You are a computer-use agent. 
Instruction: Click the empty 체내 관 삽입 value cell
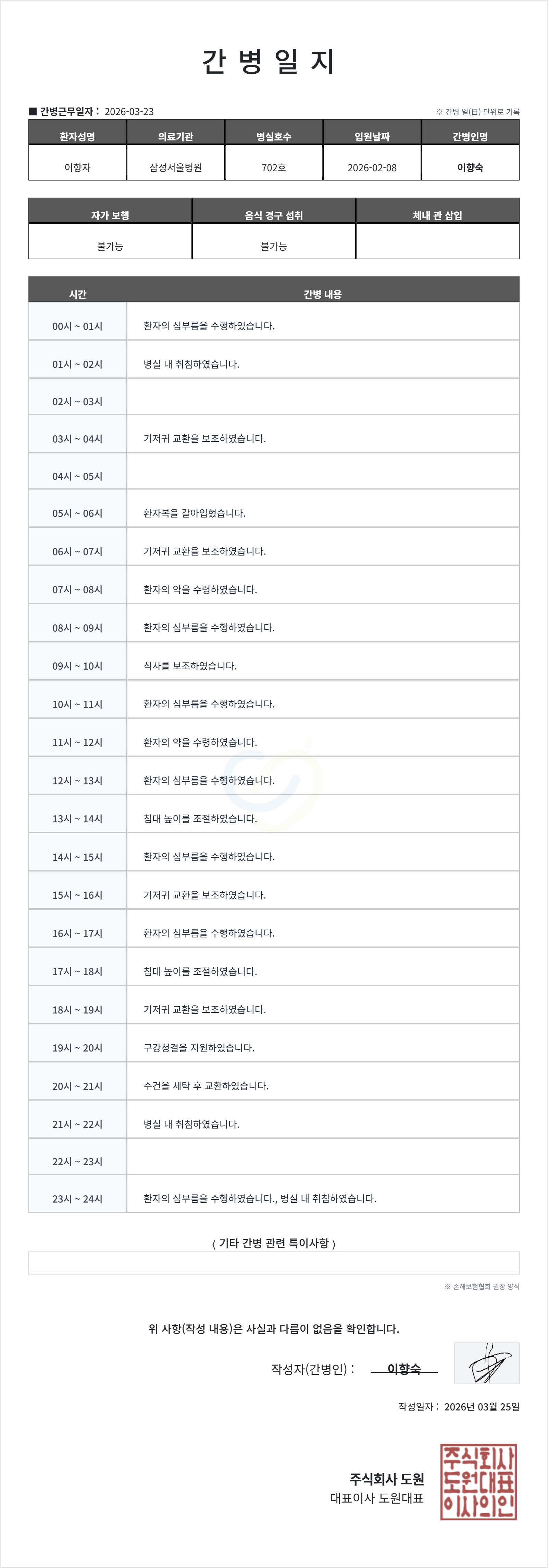437,242
